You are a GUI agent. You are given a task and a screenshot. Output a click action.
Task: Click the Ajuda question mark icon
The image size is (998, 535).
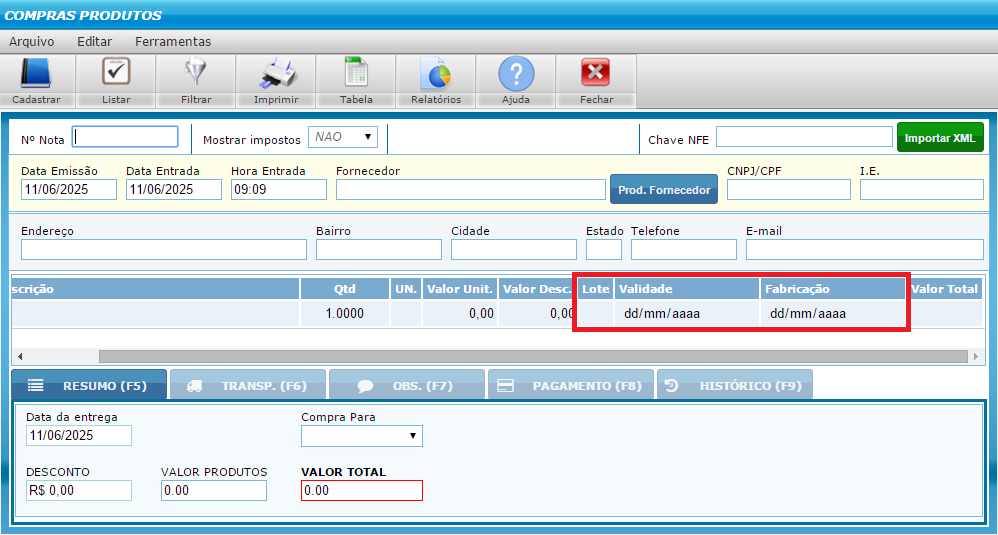coord(516,74)
